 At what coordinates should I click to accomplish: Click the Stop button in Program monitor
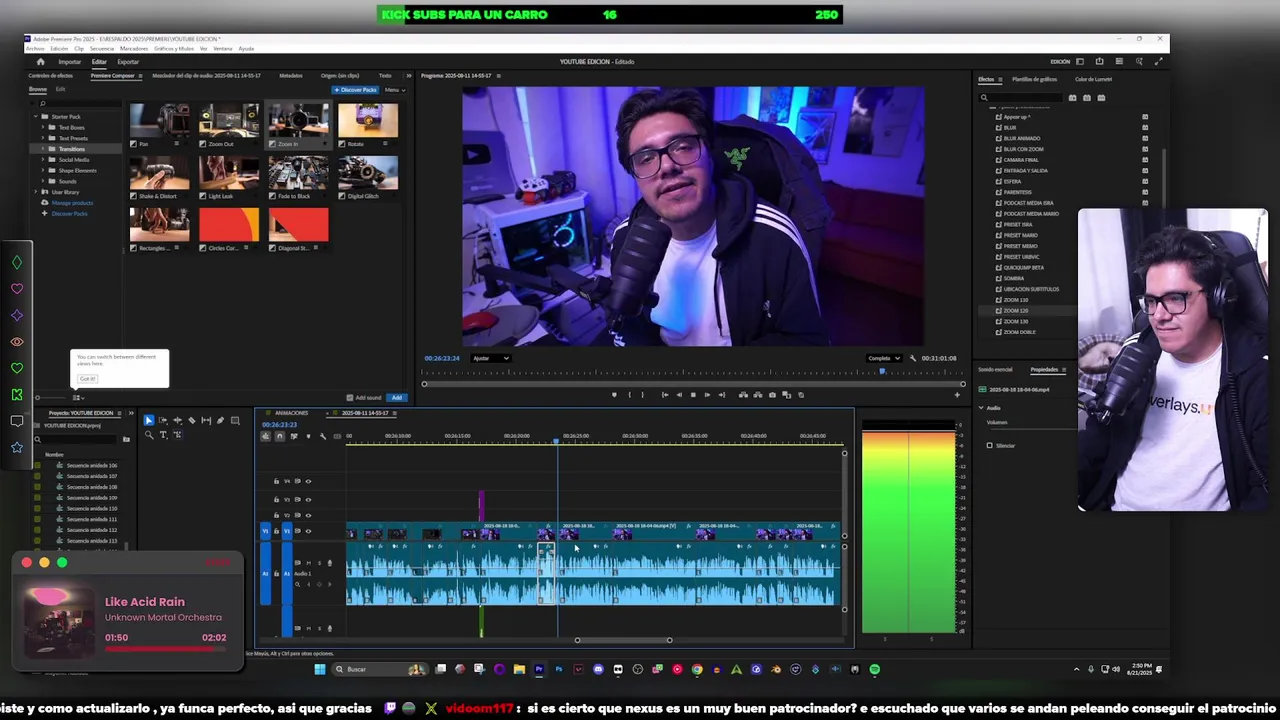coord(693,395)
